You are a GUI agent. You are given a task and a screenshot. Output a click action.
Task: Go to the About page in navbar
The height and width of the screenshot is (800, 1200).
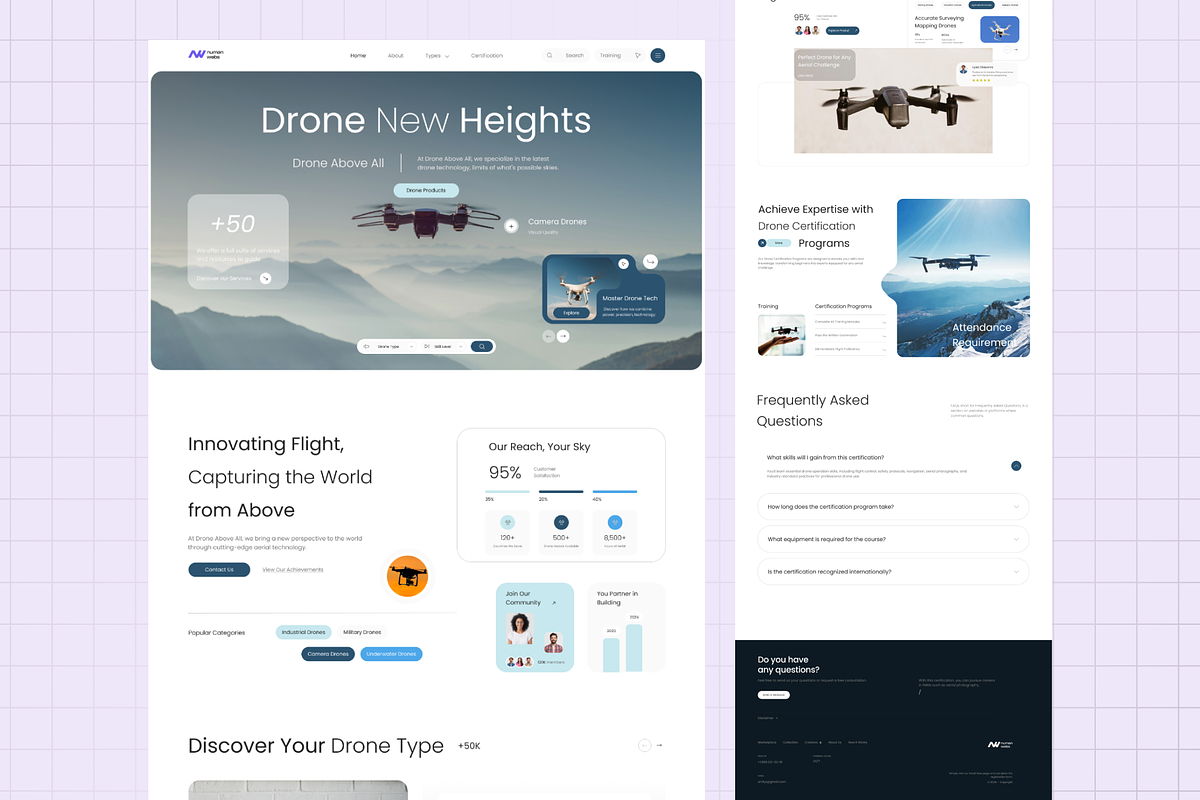pos(396,56)
